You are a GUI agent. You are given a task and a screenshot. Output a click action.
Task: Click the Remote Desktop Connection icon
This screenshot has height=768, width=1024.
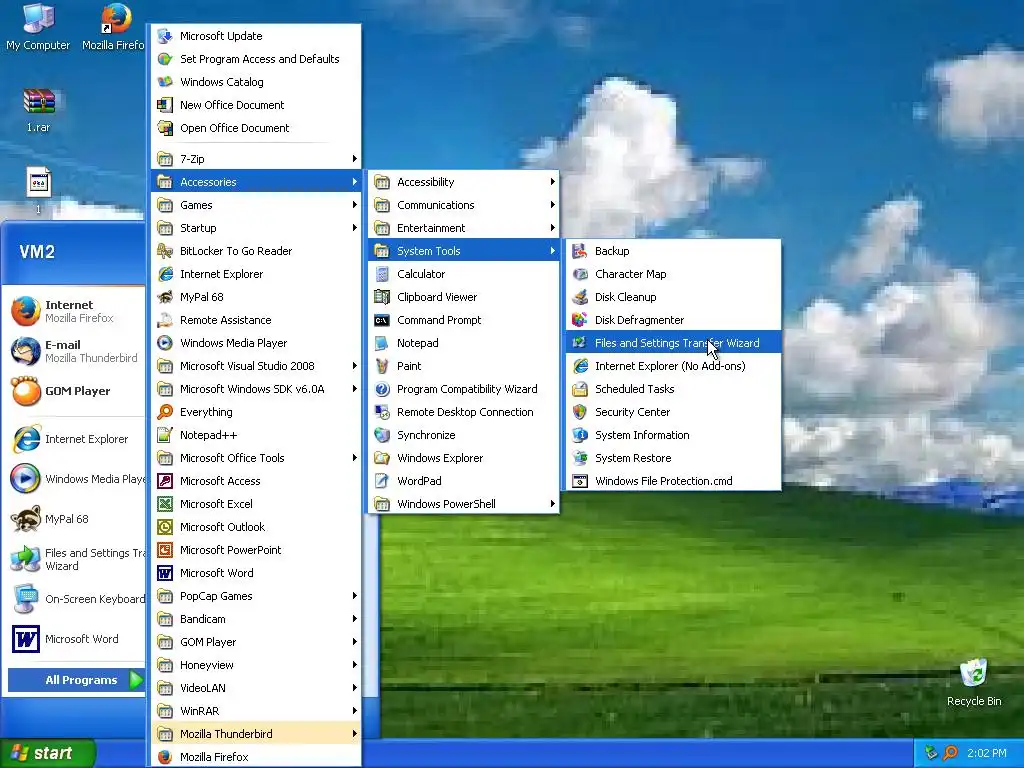tap(381, 411)
